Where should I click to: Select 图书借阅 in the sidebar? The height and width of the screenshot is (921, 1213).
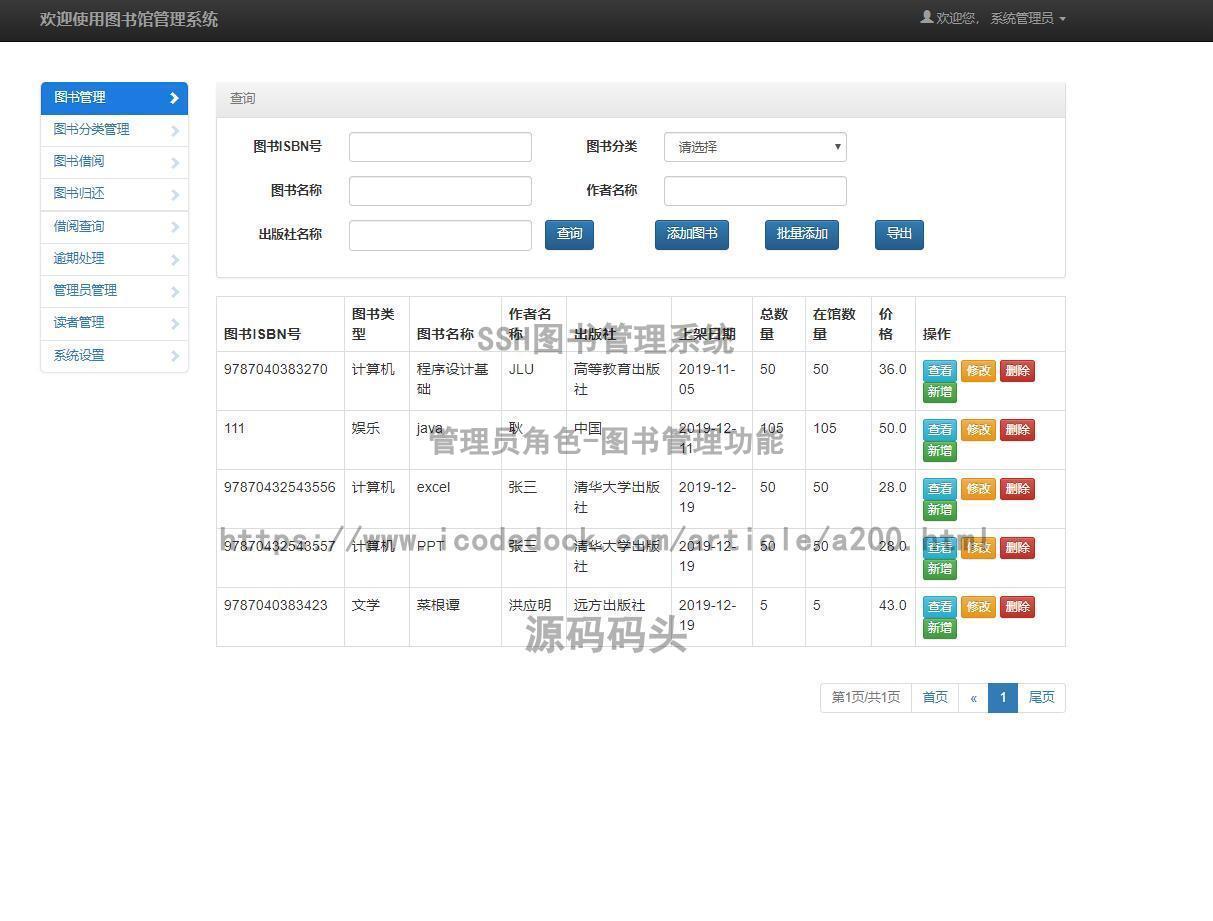point(78,161)
